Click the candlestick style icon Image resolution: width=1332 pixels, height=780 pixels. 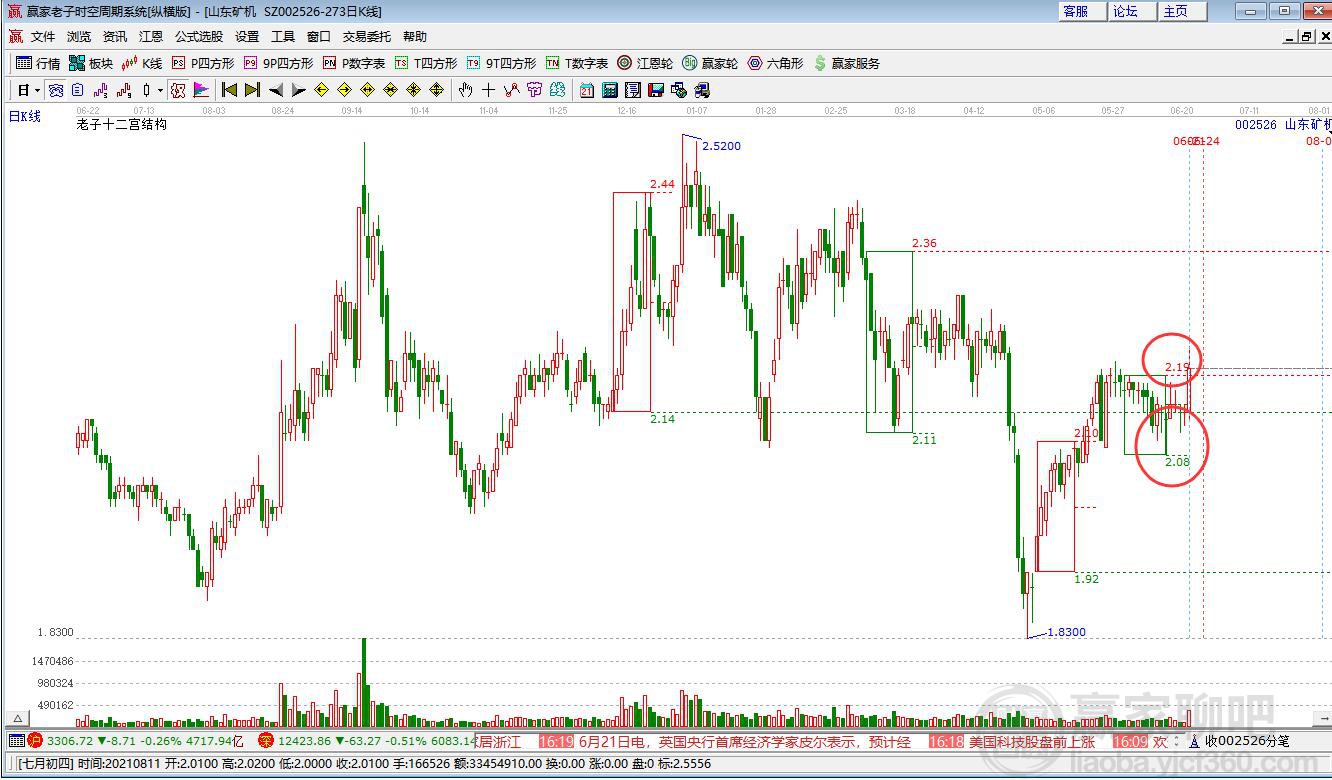click(x=145, y=90)
